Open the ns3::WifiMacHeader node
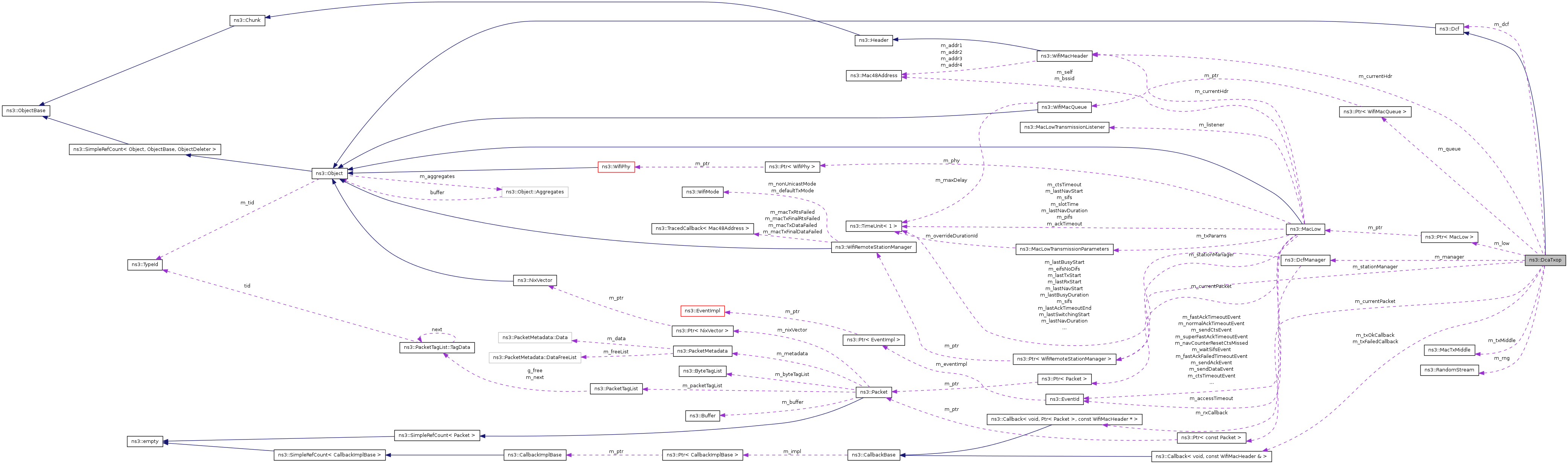The image size is (1568, 464). click(1064, 56)
